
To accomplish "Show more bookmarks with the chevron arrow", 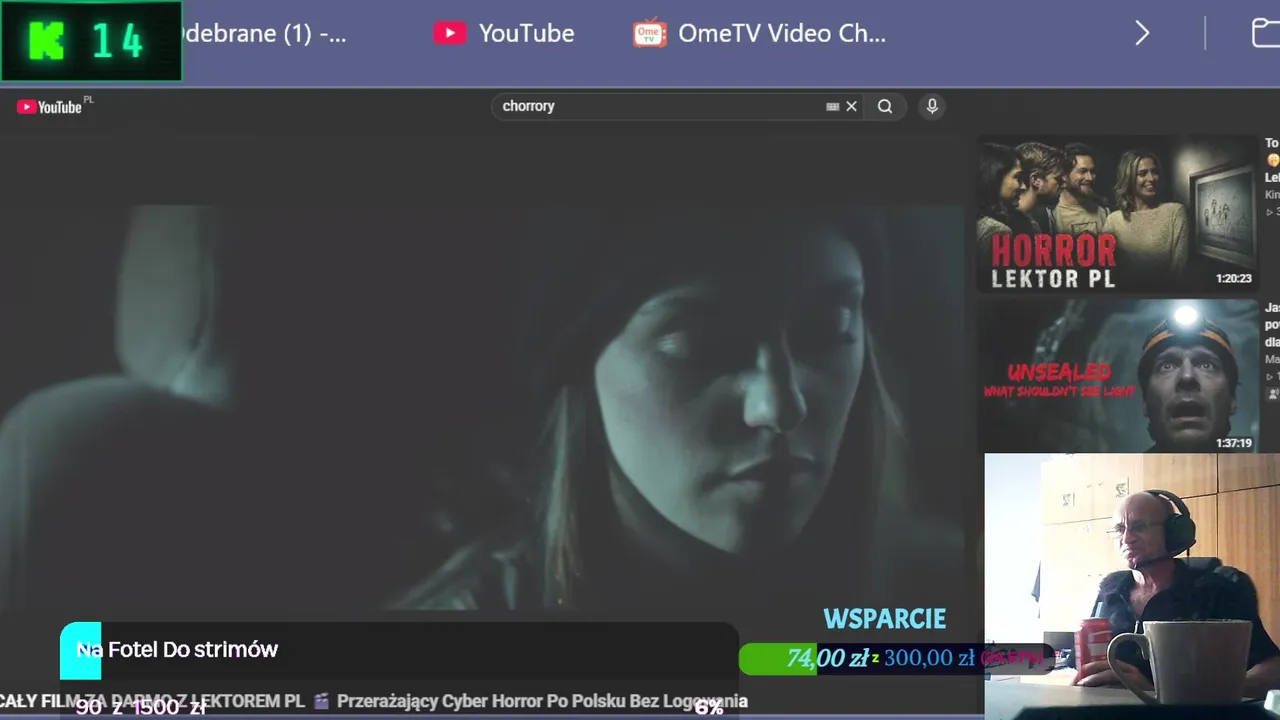I will [1142, 33].
